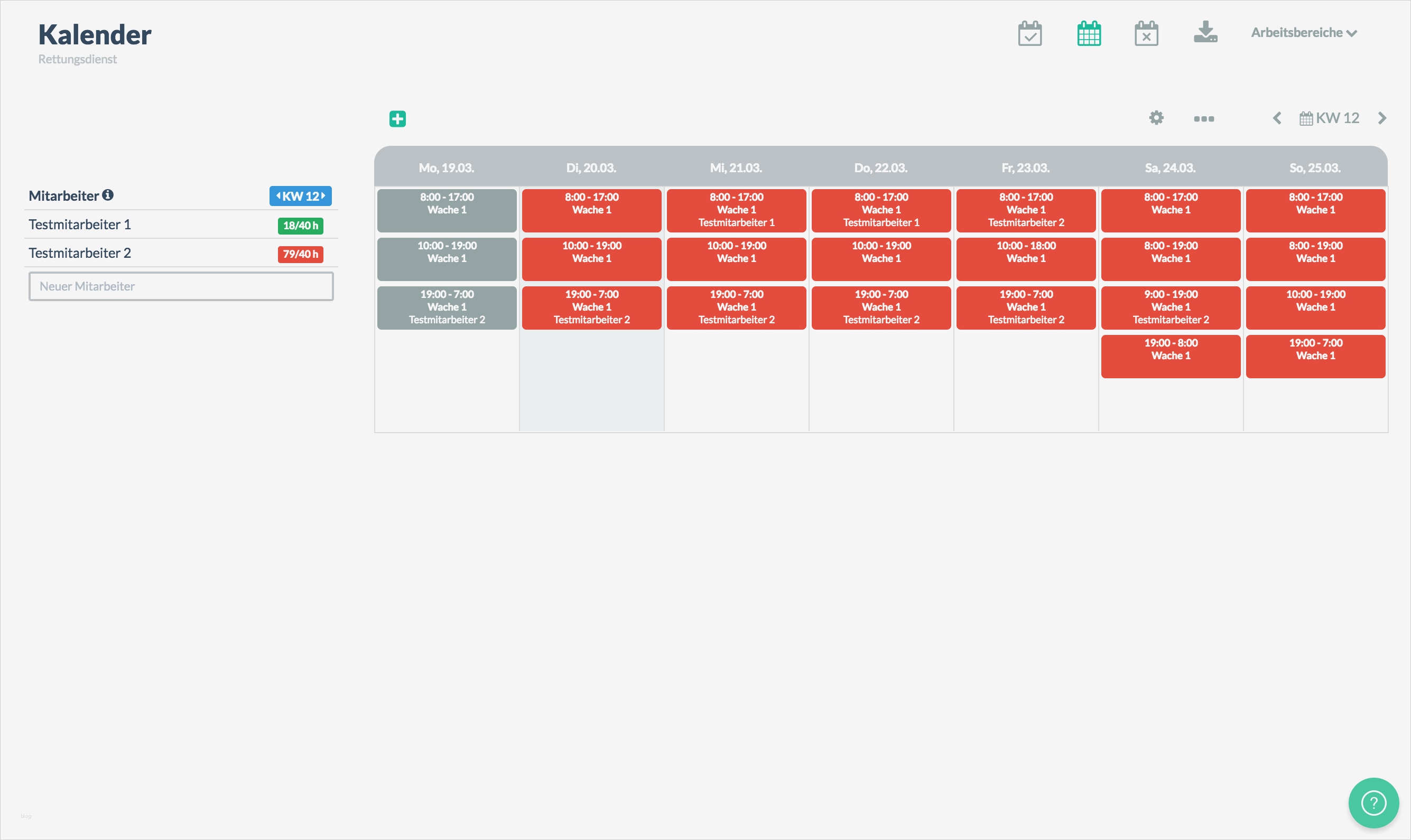Go to previous week with left chevron

(x=1277, y=118)
